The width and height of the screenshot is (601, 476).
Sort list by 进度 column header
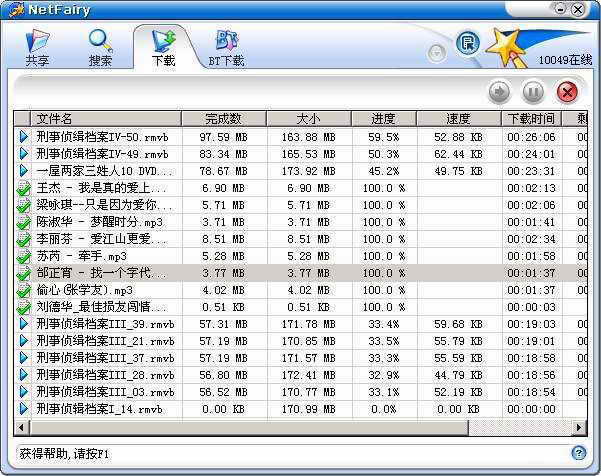(x=382, y=119)
